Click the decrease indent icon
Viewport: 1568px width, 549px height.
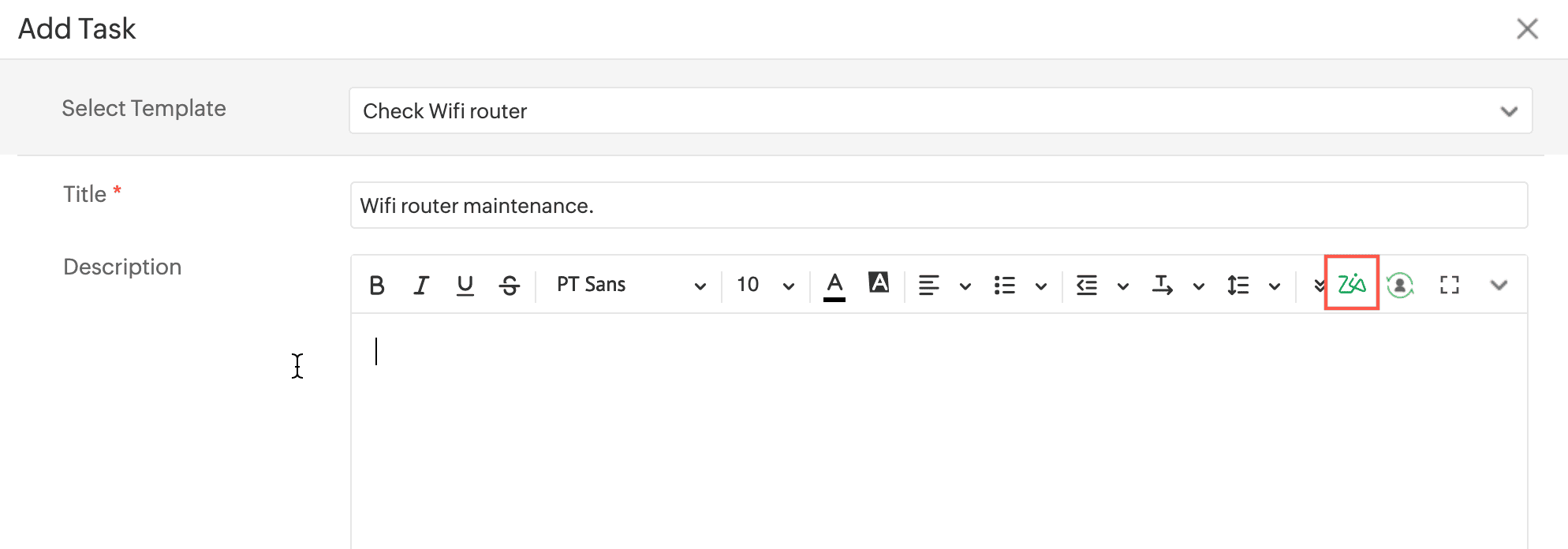coord(1087,285)
